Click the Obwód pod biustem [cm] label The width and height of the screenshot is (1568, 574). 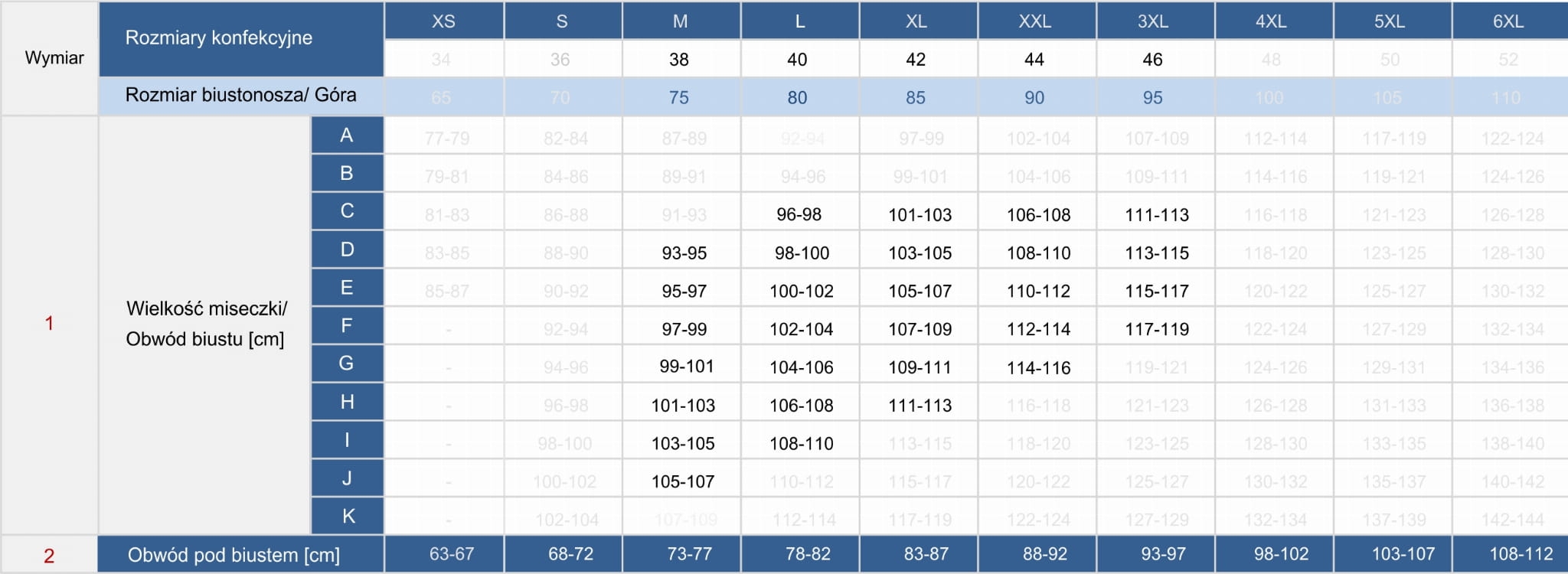coord(234,555)
